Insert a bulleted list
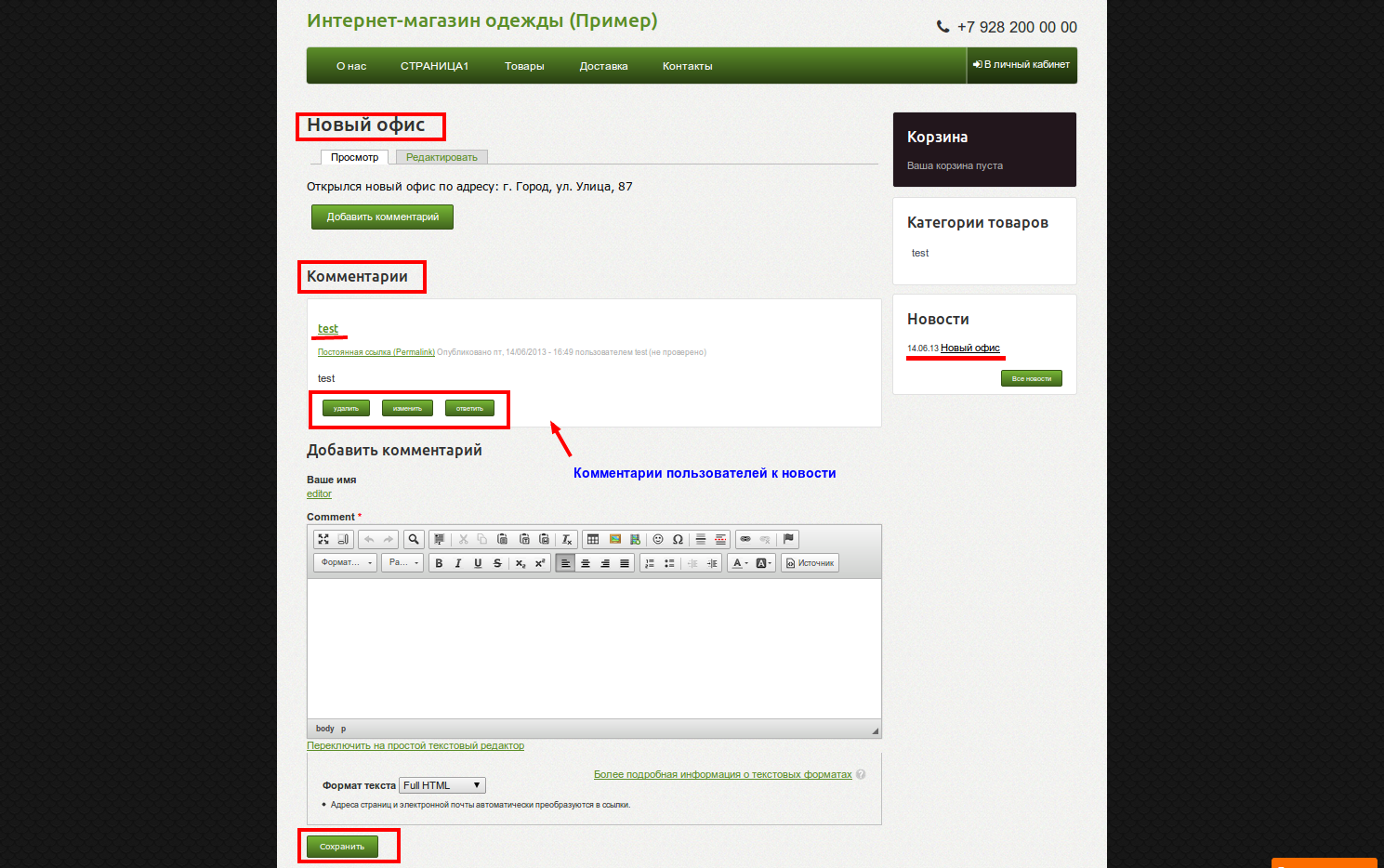 click(x=669, y=563)
